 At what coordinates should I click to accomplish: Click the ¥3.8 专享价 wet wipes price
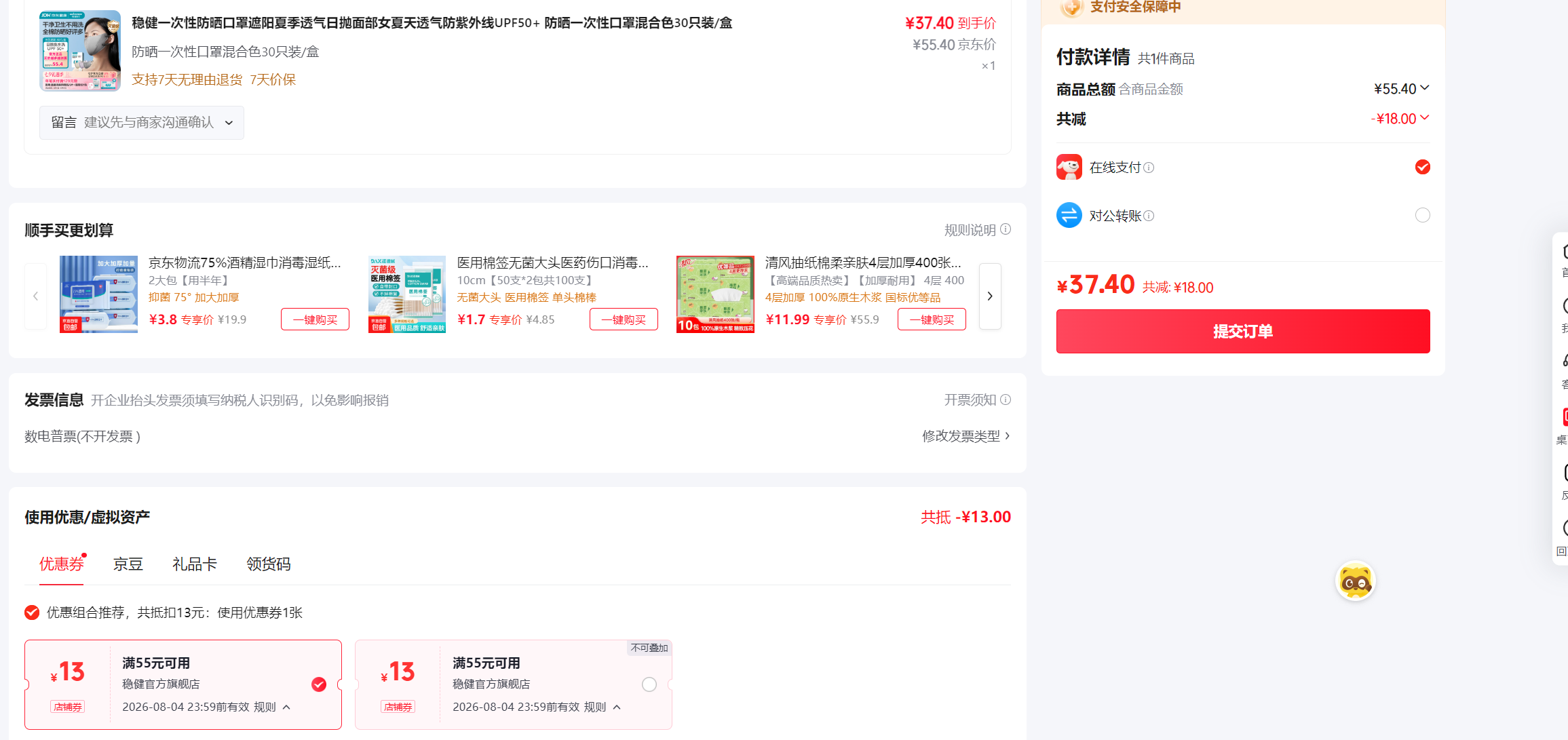(x=181, y=319)
